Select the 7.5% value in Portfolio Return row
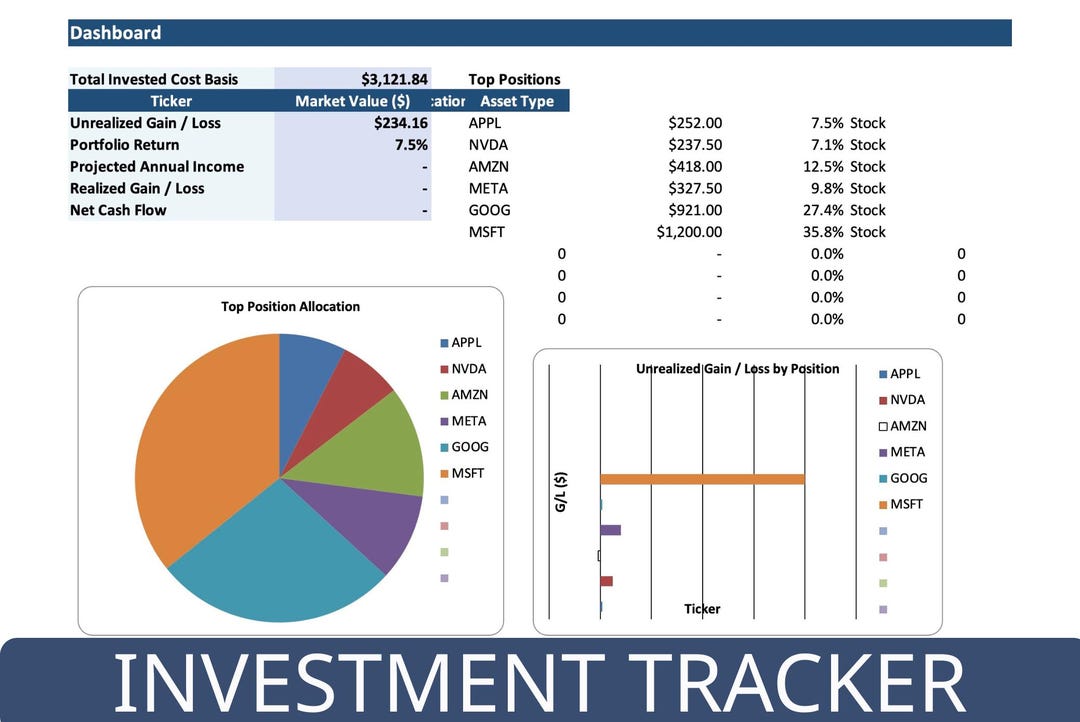1080x722 pixels. (411, 145)
